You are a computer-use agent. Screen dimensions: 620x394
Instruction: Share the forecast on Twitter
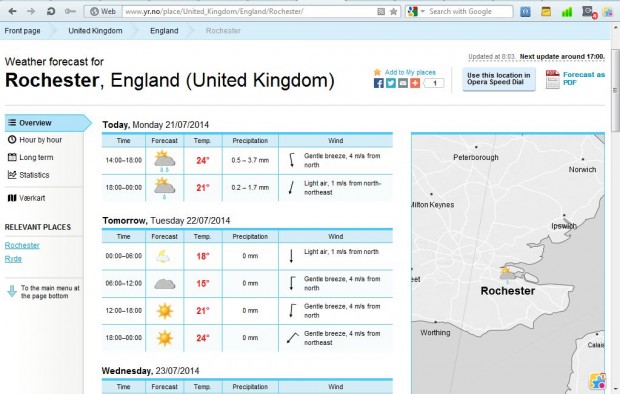391,83
